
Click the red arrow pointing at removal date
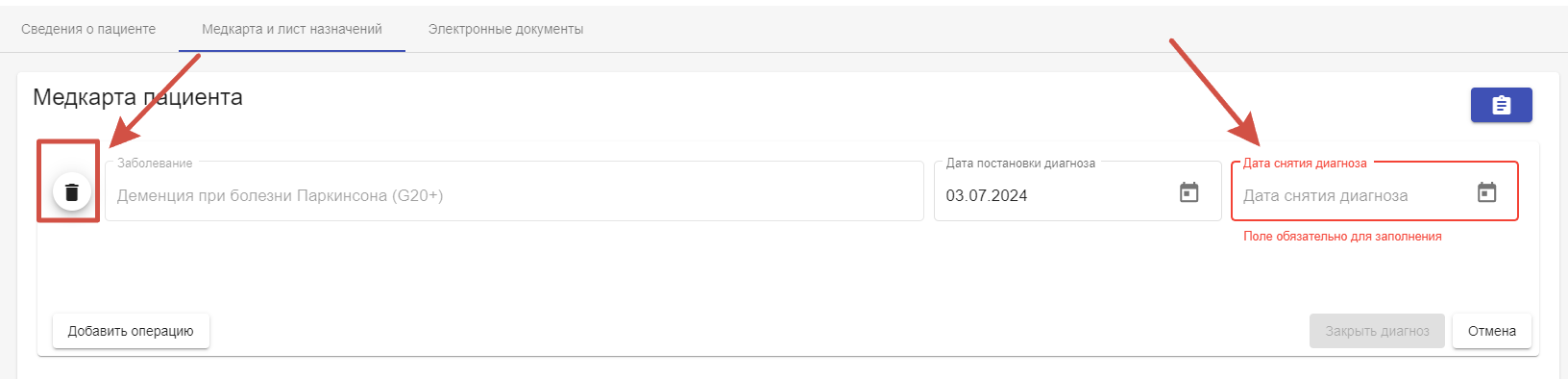[x=1213, y=92]
